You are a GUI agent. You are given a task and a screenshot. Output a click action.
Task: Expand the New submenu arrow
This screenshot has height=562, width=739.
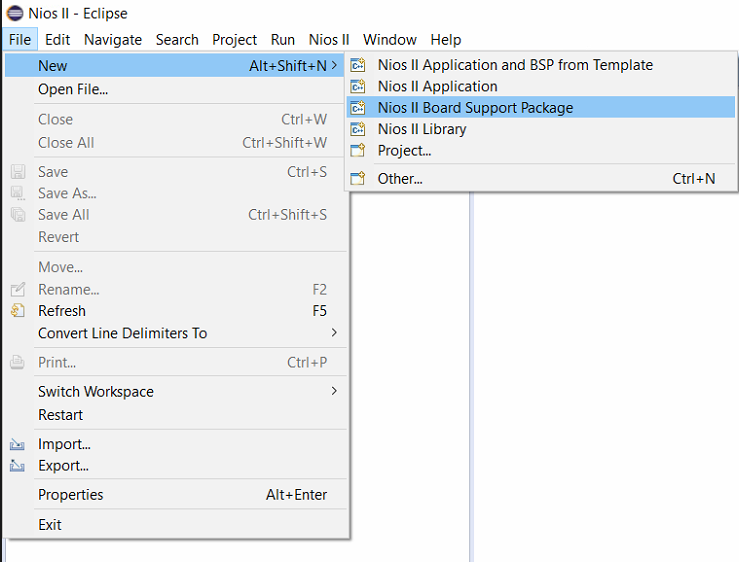point(334,66)
